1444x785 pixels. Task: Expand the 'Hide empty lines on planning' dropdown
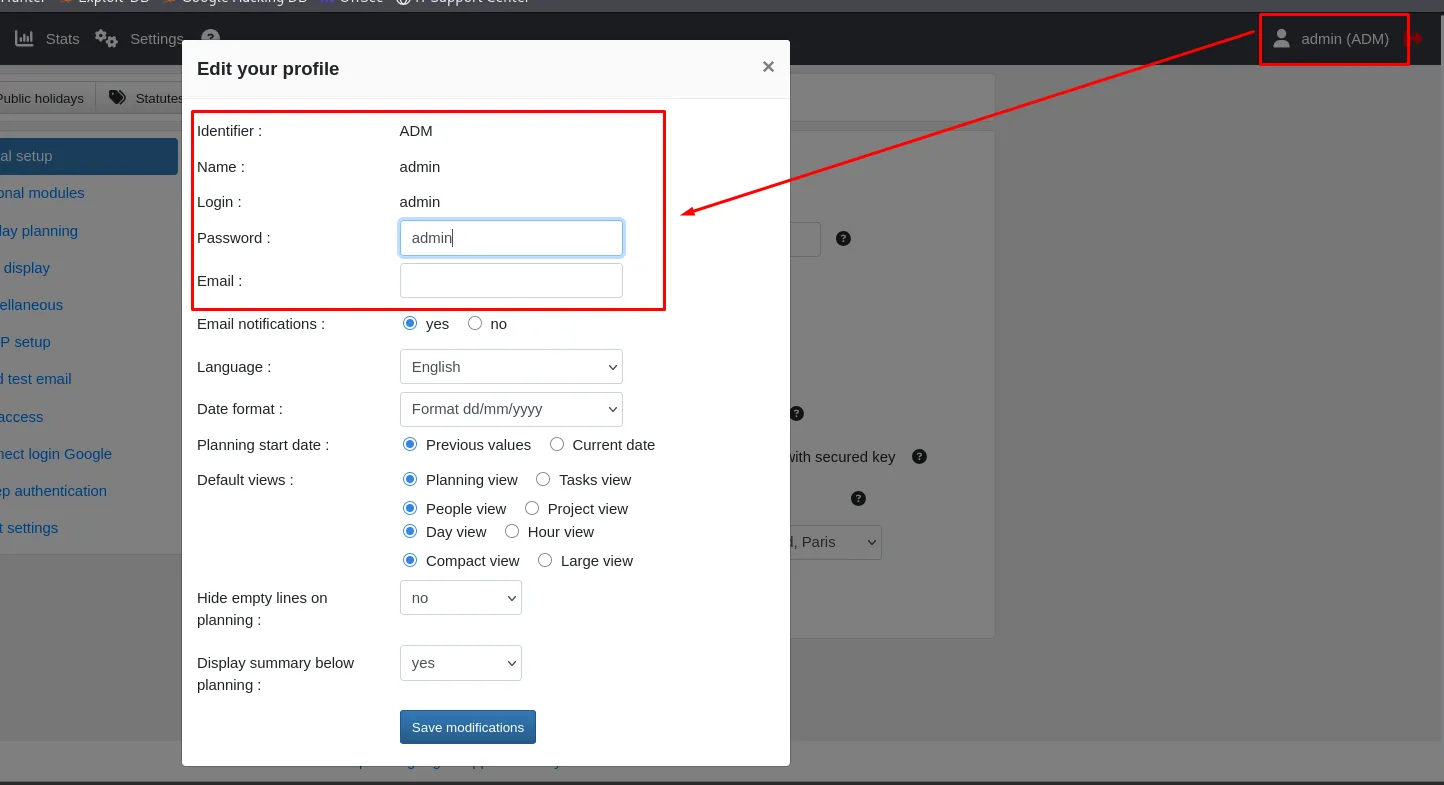click(x=461, y=598)
